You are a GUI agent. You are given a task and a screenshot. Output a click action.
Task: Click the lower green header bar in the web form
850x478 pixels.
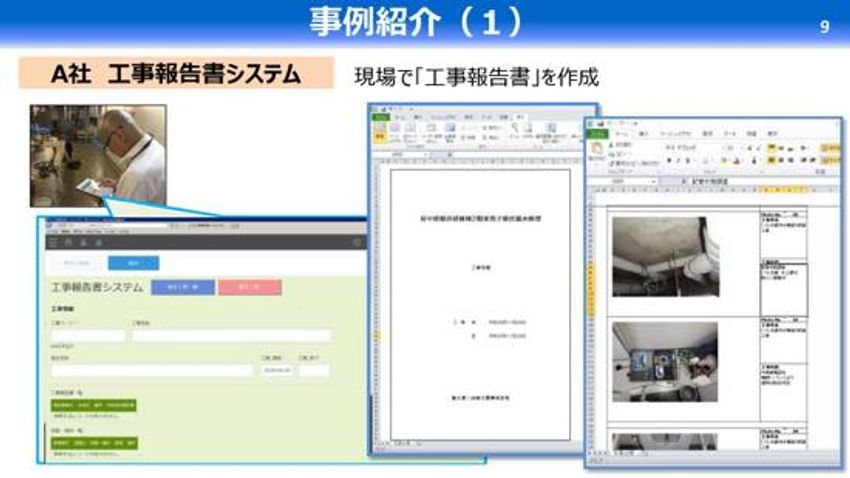[93, 442]
